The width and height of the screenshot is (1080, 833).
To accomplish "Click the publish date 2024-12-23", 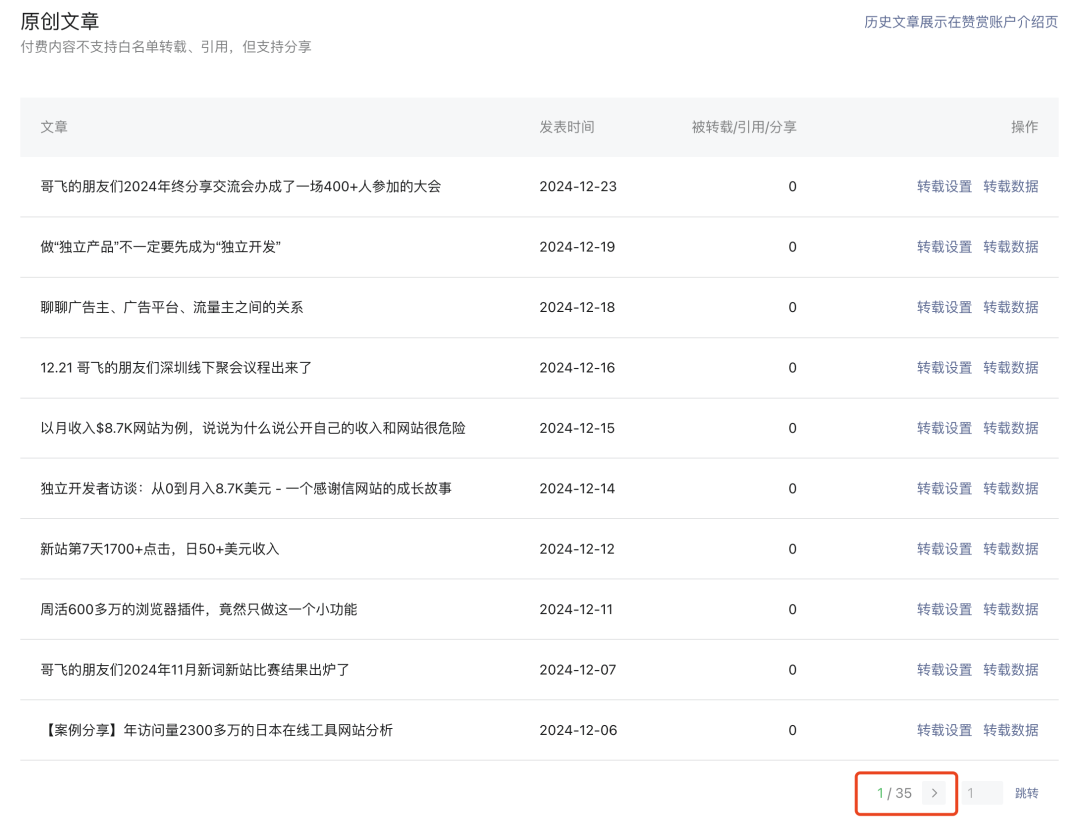I will 578,187.
